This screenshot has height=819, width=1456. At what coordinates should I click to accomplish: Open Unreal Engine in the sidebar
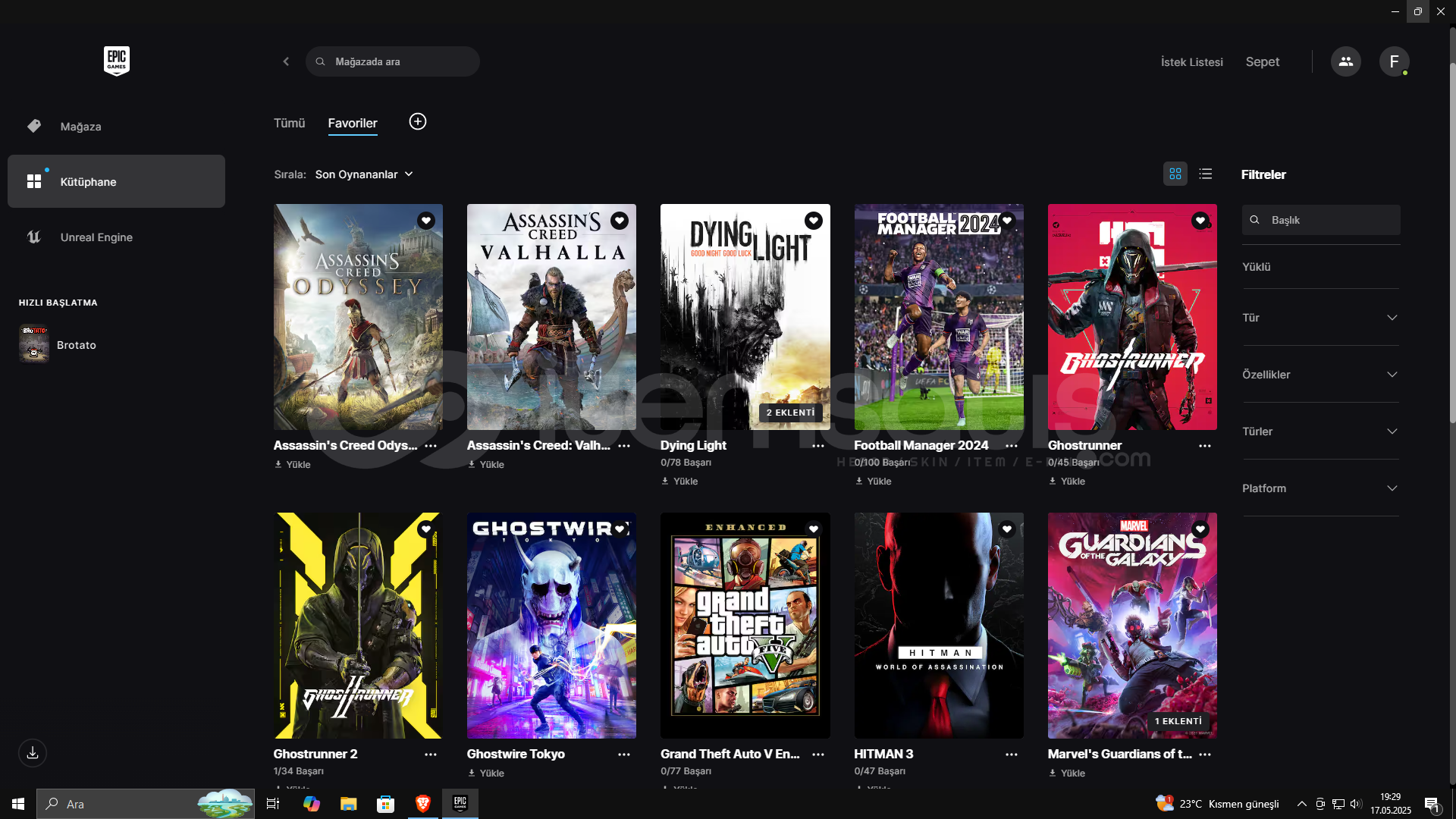pyautogui.click(x=116, y=237)
